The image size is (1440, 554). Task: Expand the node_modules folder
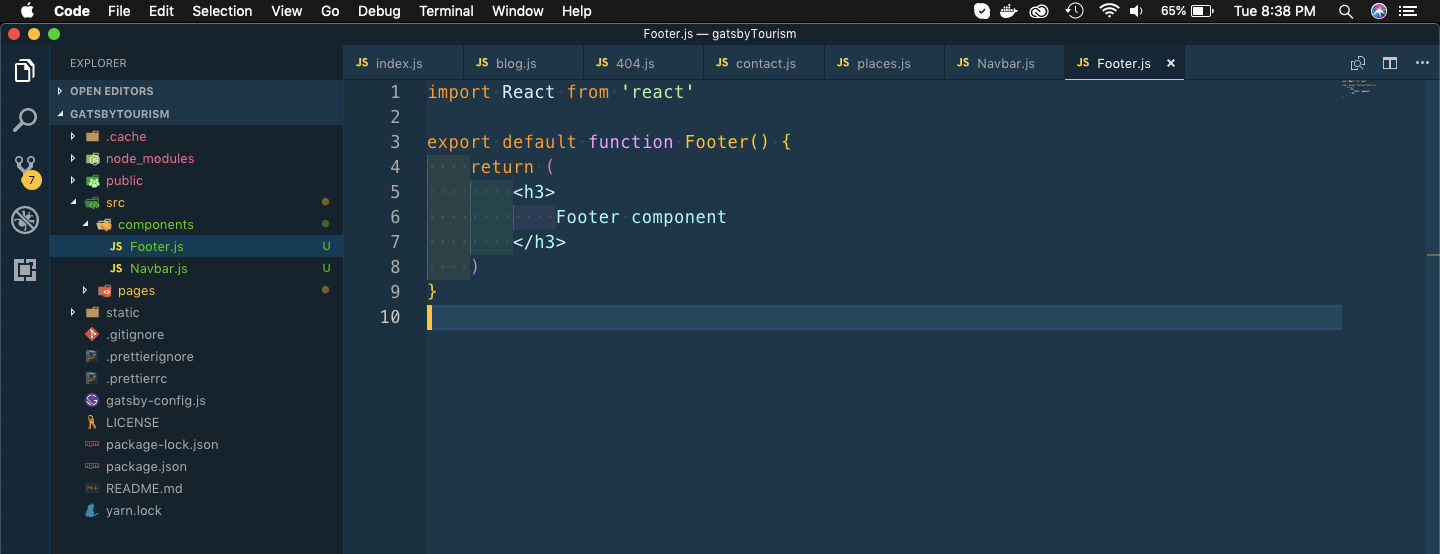point(73,158)
